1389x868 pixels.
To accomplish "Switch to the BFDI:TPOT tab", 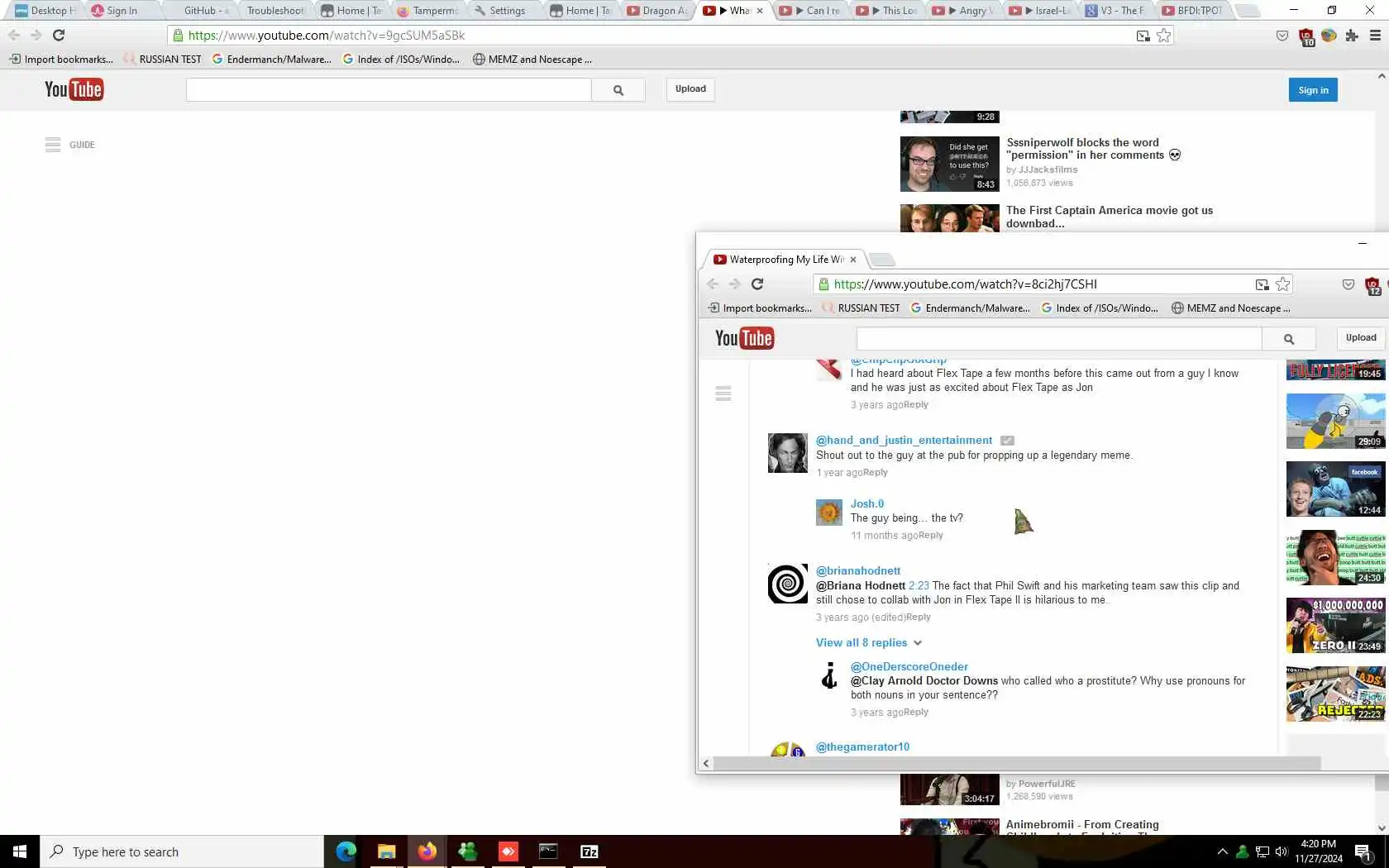I will (x=1192, y=11).
